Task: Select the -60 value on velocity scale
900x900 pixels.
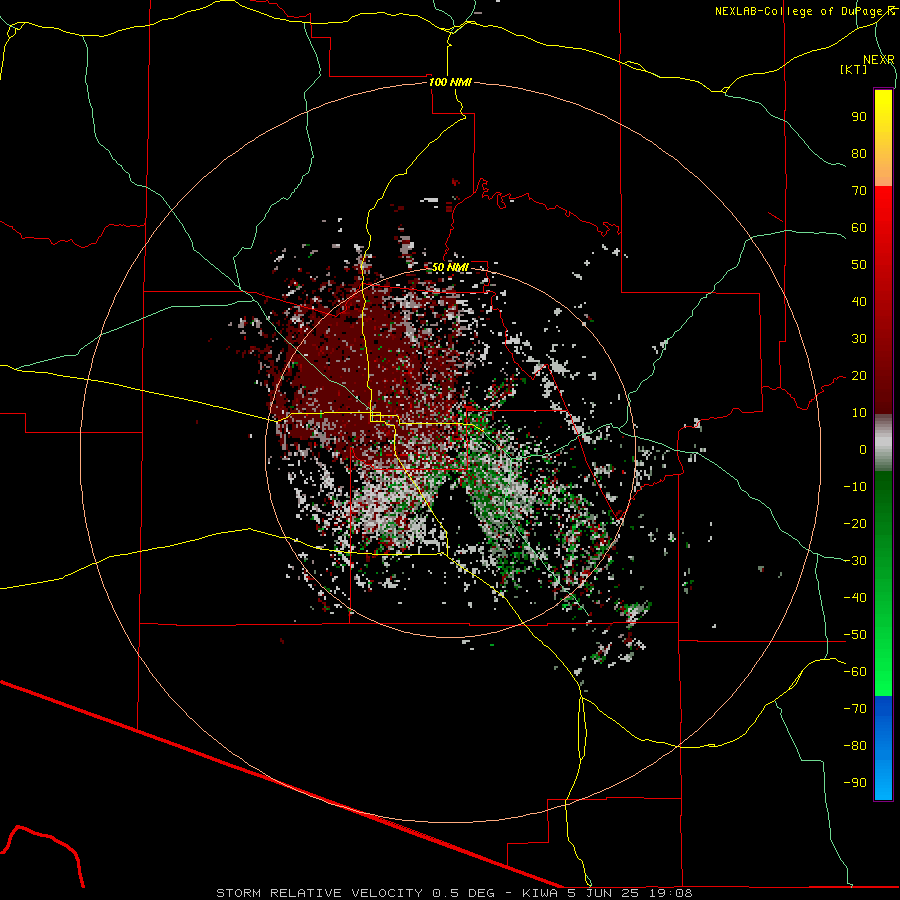Action: point(855,672)
